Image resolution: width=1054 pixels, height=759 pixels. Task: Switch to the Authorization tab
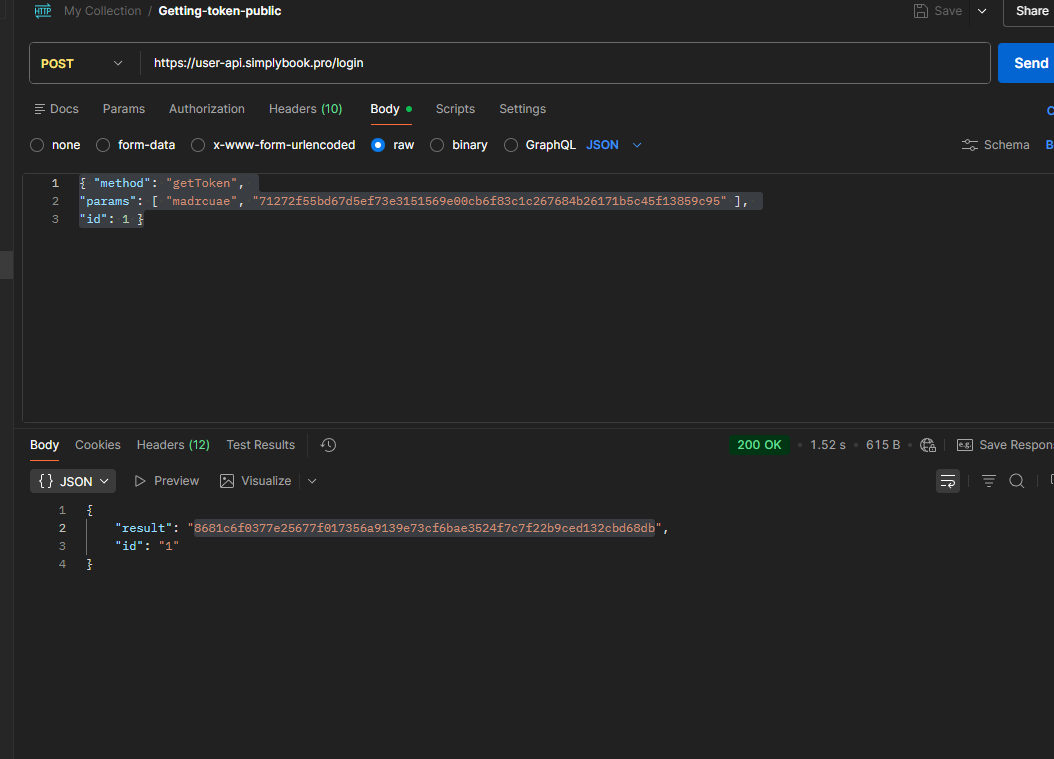(206, 109)
